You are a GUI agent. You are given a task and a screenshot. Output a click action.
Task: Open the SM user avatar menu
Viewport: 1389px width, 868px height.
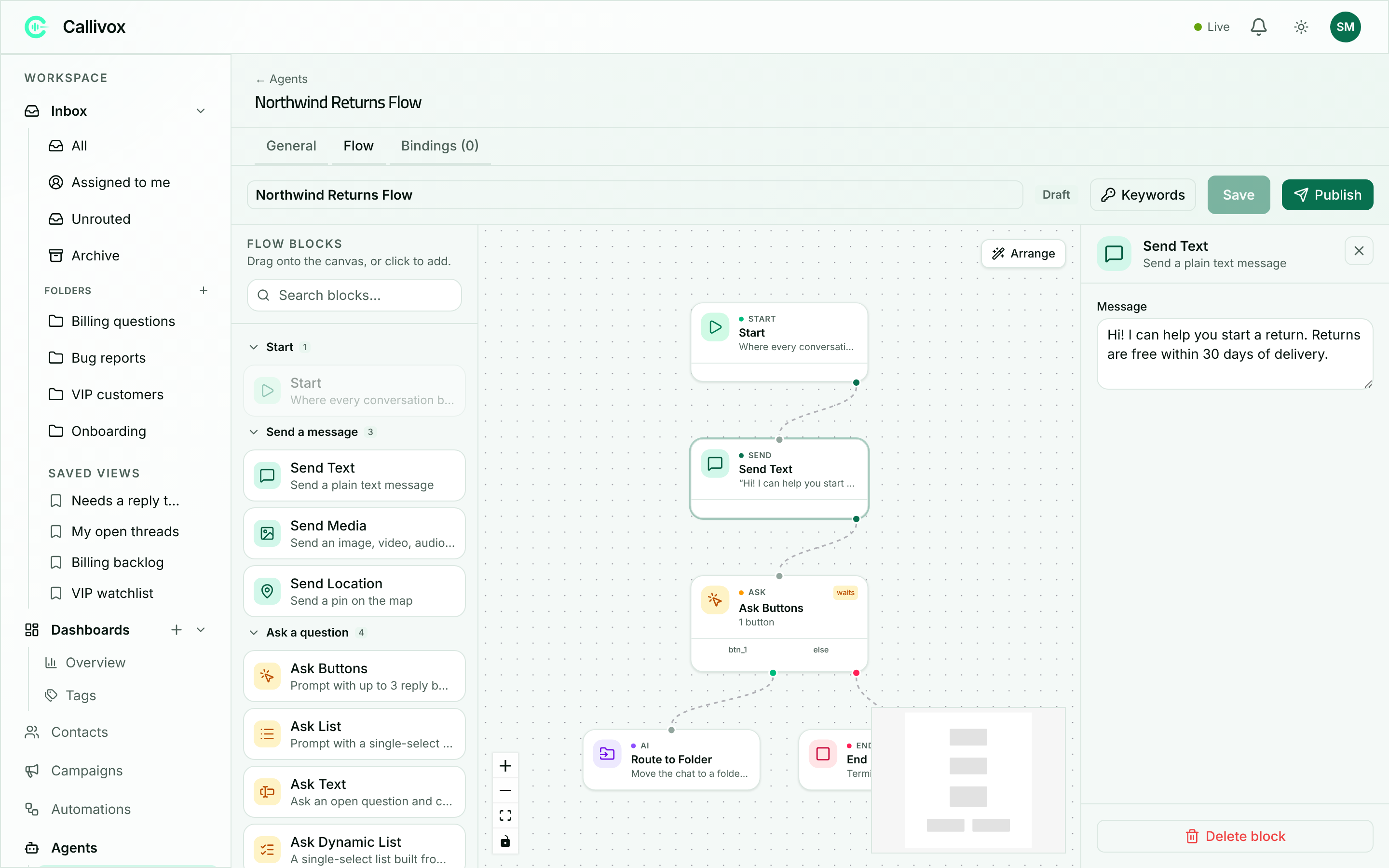click(1346, 27)
